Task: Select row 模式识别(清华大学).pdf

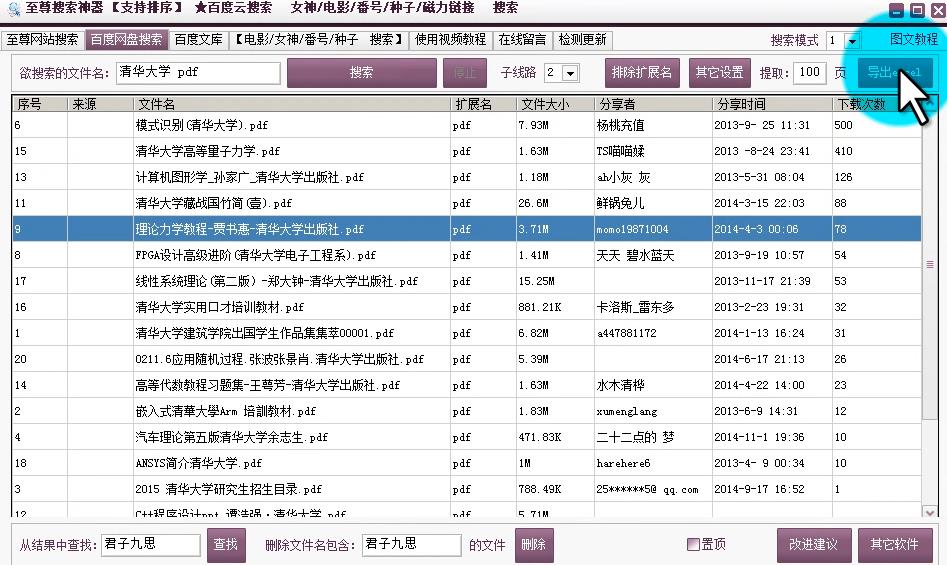Action: (x=467, y=126)
